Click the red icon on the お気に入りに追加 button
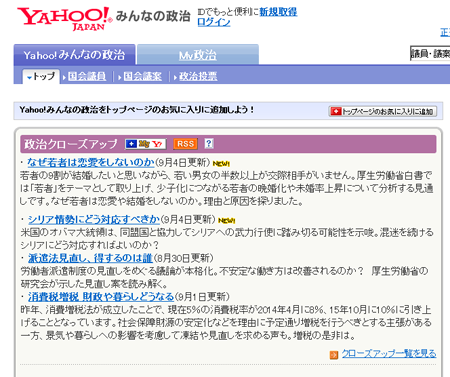 pos(336,111)
